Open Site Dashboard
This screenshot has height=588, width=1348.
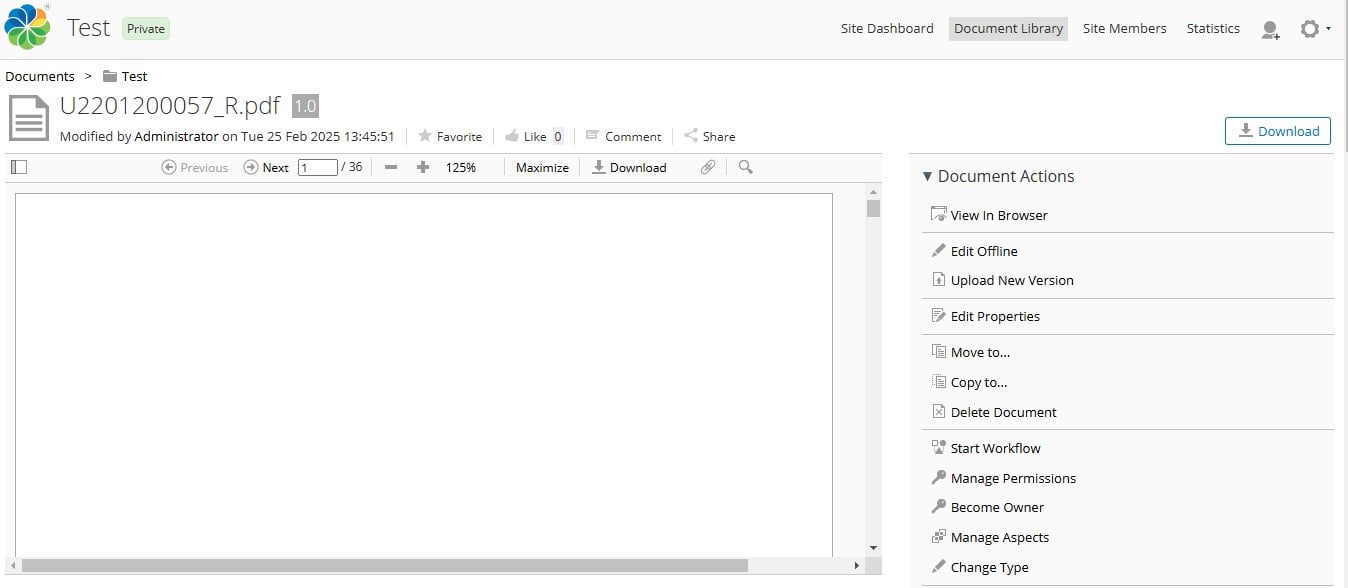[x=887, y=28]
